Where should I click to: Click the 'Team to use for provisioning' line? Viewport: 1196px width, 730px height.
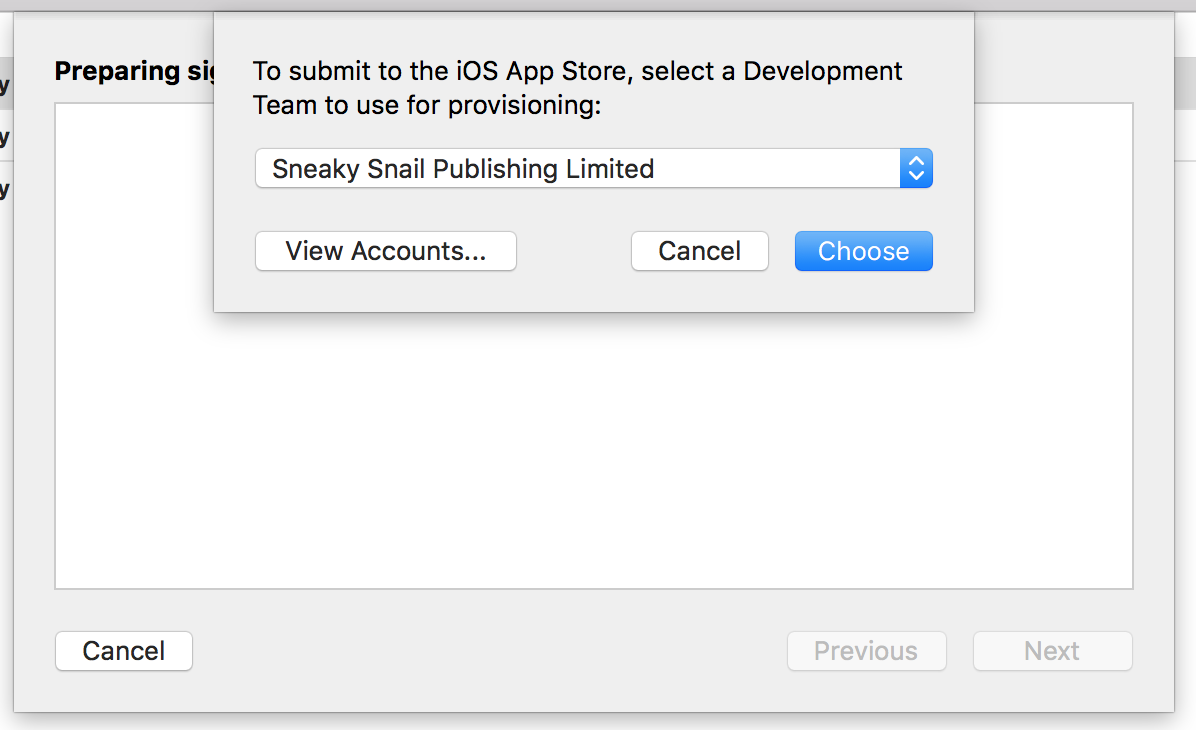click(x=427, y=105)
